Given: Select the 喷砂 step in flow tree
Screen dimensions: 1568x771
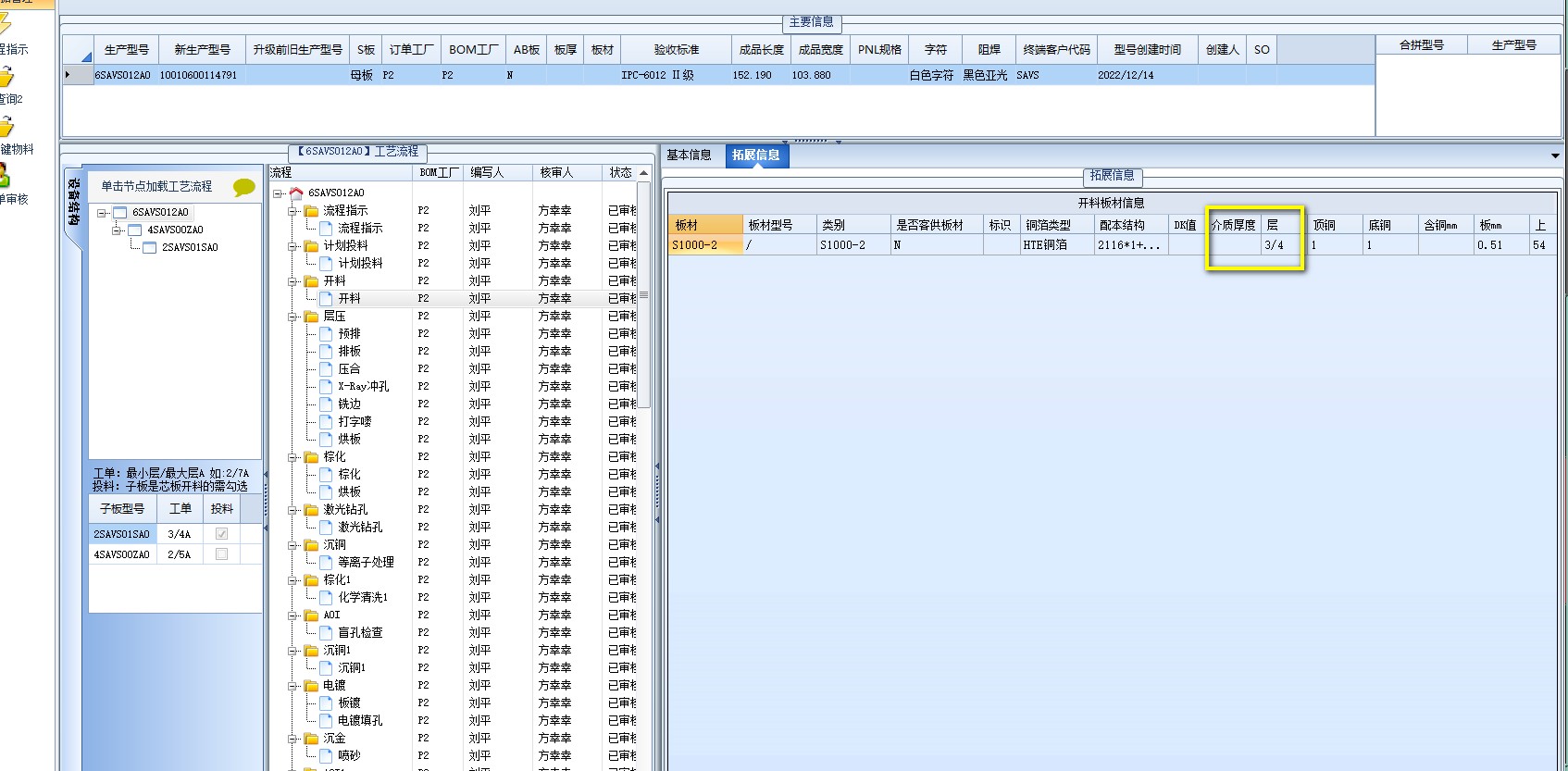Looking at the screenshot, I should 350,756.
